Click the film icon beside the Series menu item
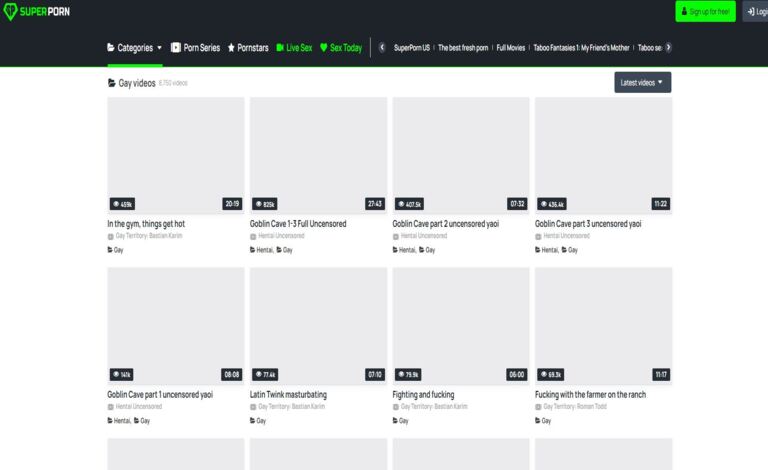 176,47
